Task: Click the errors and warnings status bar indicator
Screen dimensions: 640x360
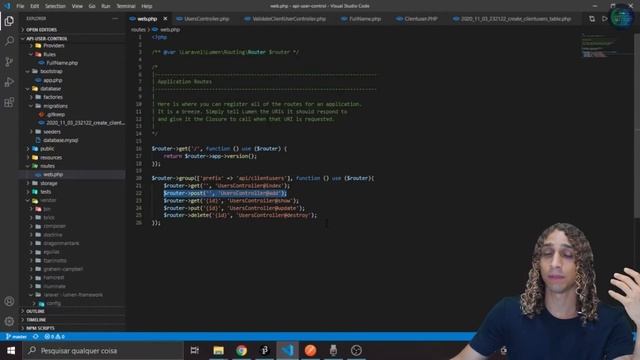Action: click(55, 337)
